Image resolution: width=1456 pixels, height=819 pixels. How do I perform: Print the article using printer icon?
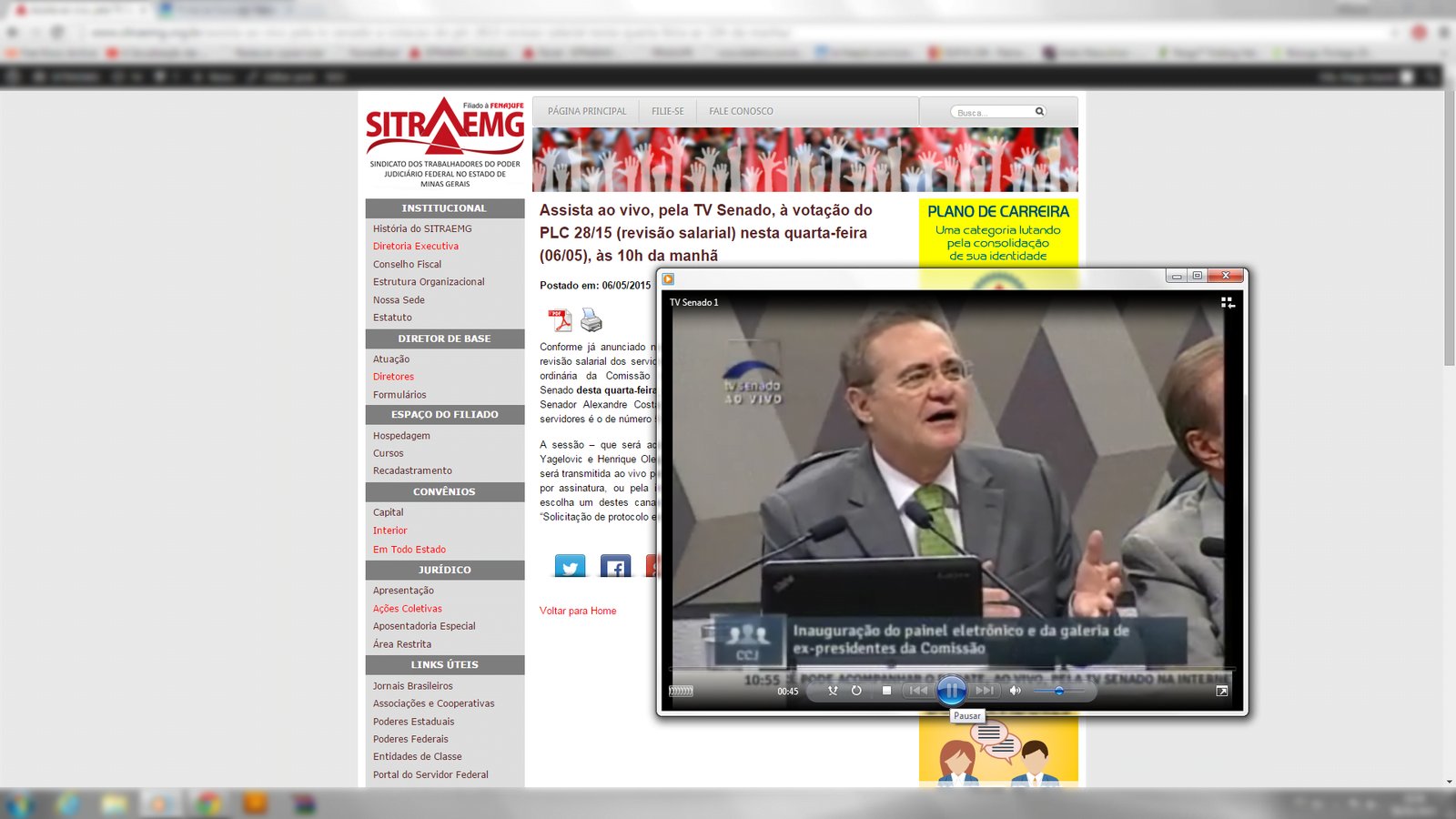click(591, 320)
